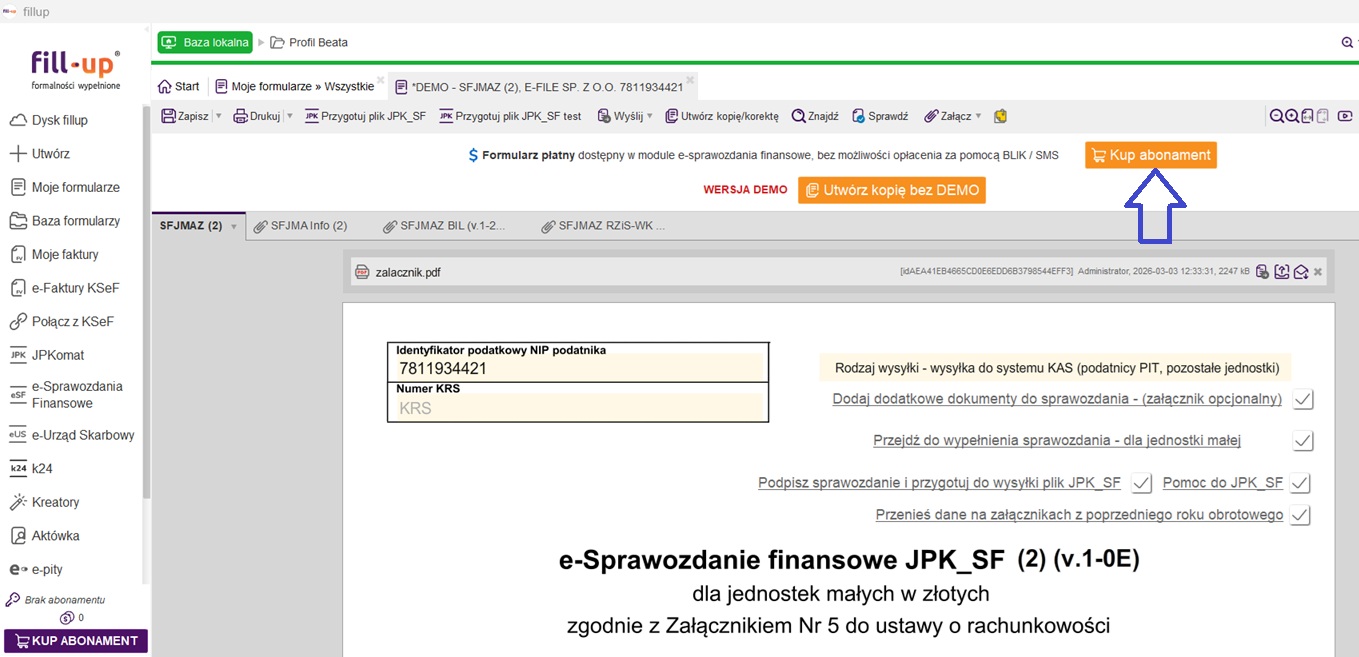Click Utwórz kopię bez DEMO button
The width and height of the screenshot is (1359, 657).
[x=891, y=190]
